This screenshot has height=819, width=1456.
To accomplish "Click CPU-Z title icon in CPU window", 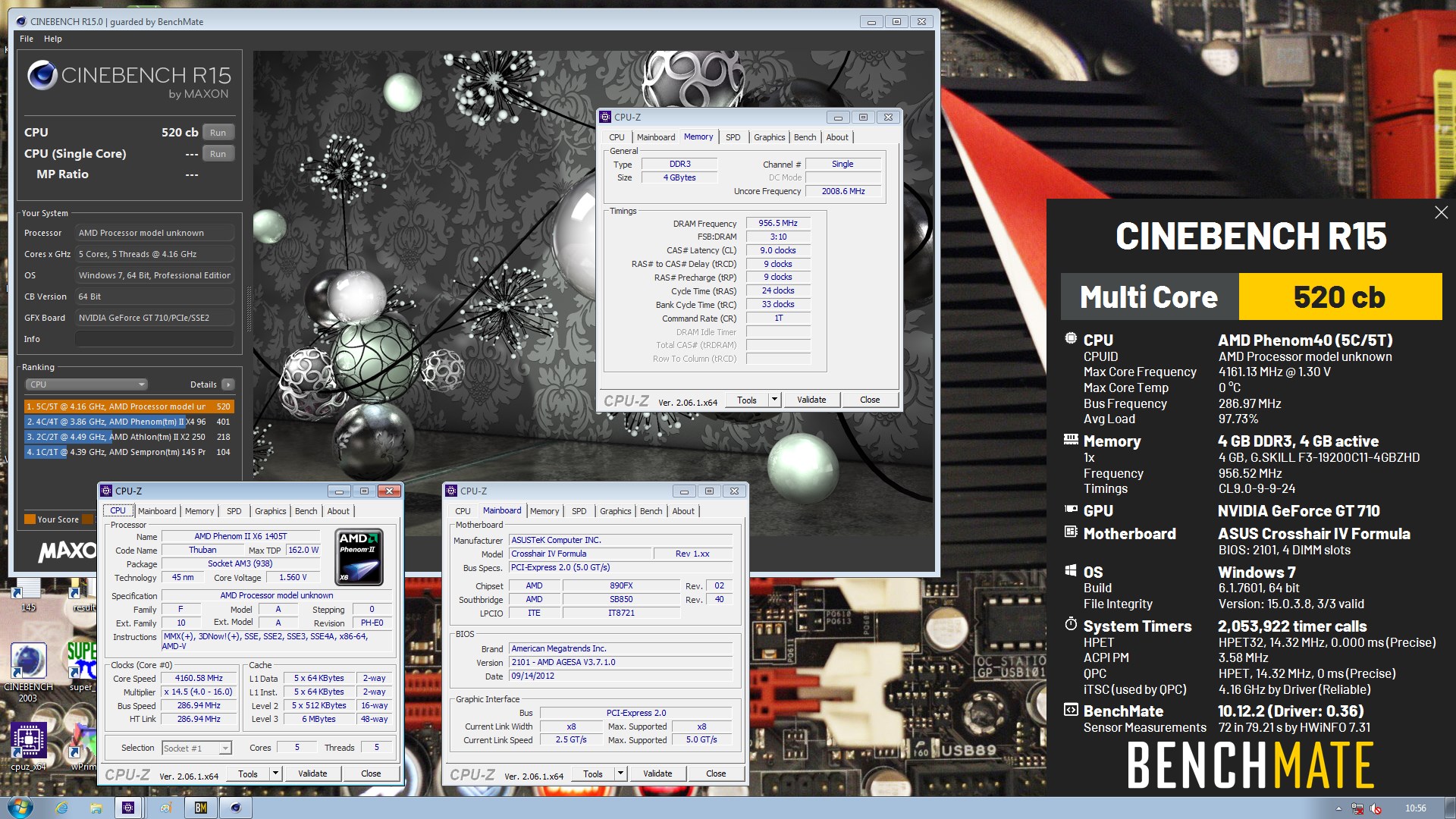I will coord(107,491).
